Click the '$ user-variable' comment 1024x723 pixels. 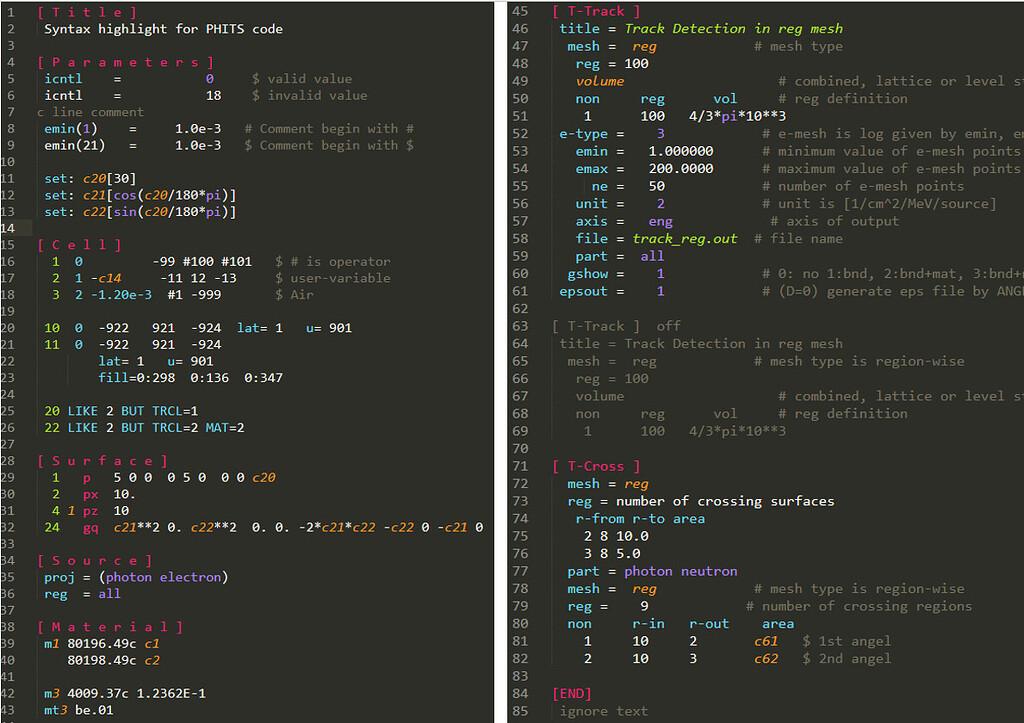click(333, 279)
